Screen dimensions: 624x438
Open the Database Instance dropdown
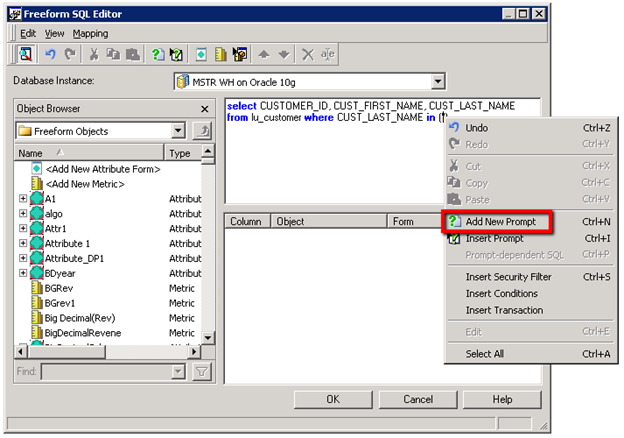point(438,82)
